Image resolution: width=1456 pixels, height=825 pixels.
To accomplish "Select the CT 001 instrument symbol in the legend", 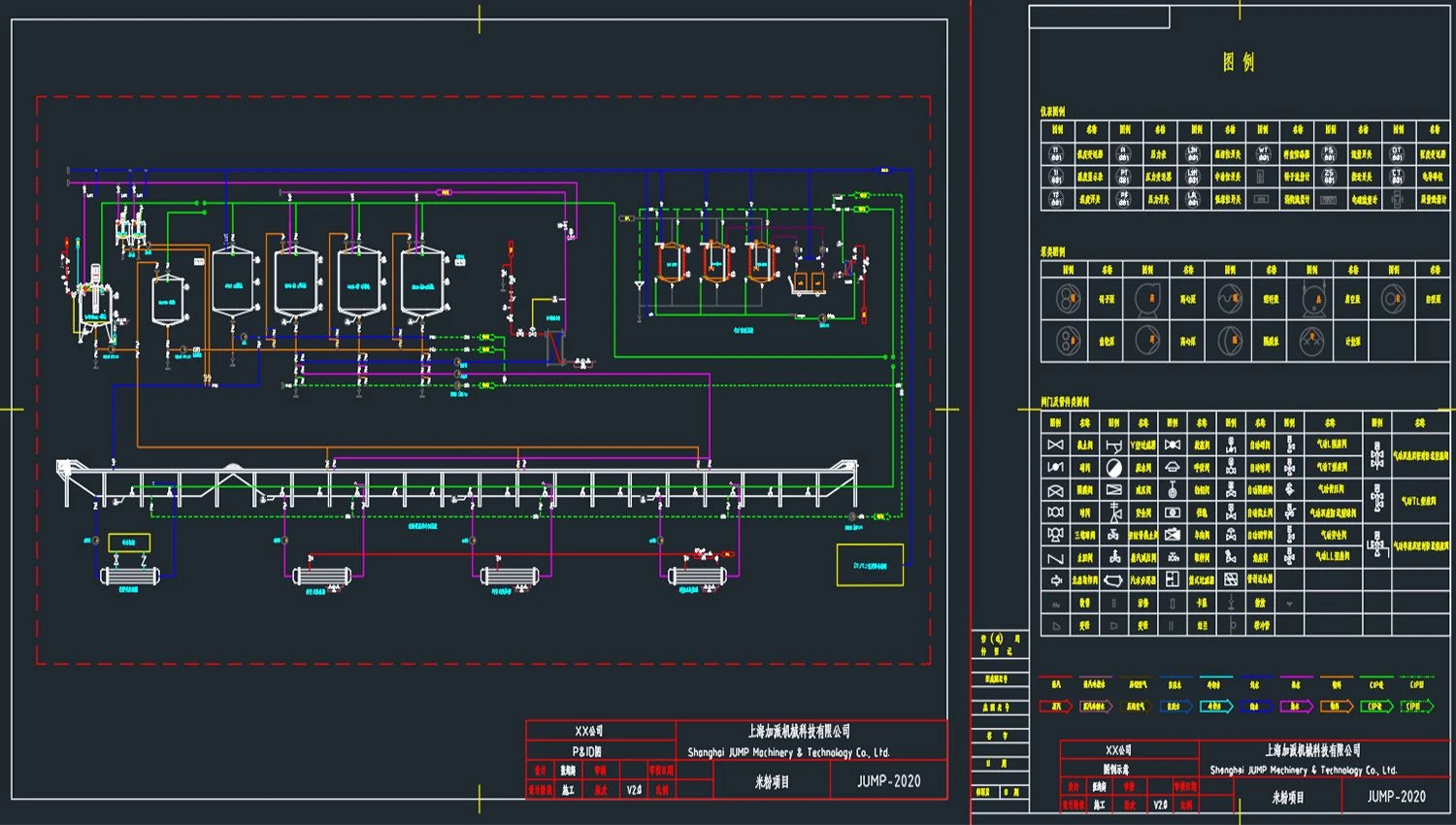I will pyautogui.click(x=1397, y=177).
